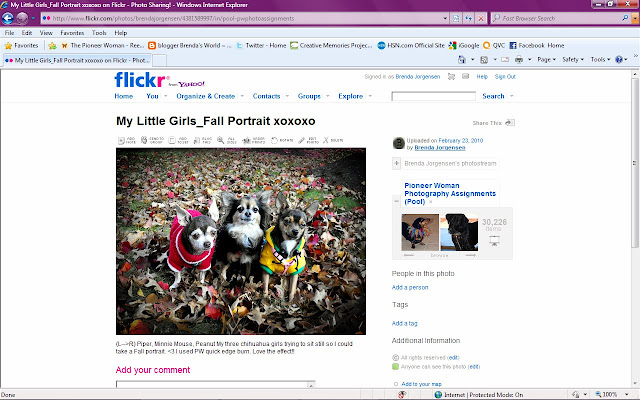The image size is (640, 400).
Task: Open the IE Tools toolbar dropdown
Action: coord(600,60)
